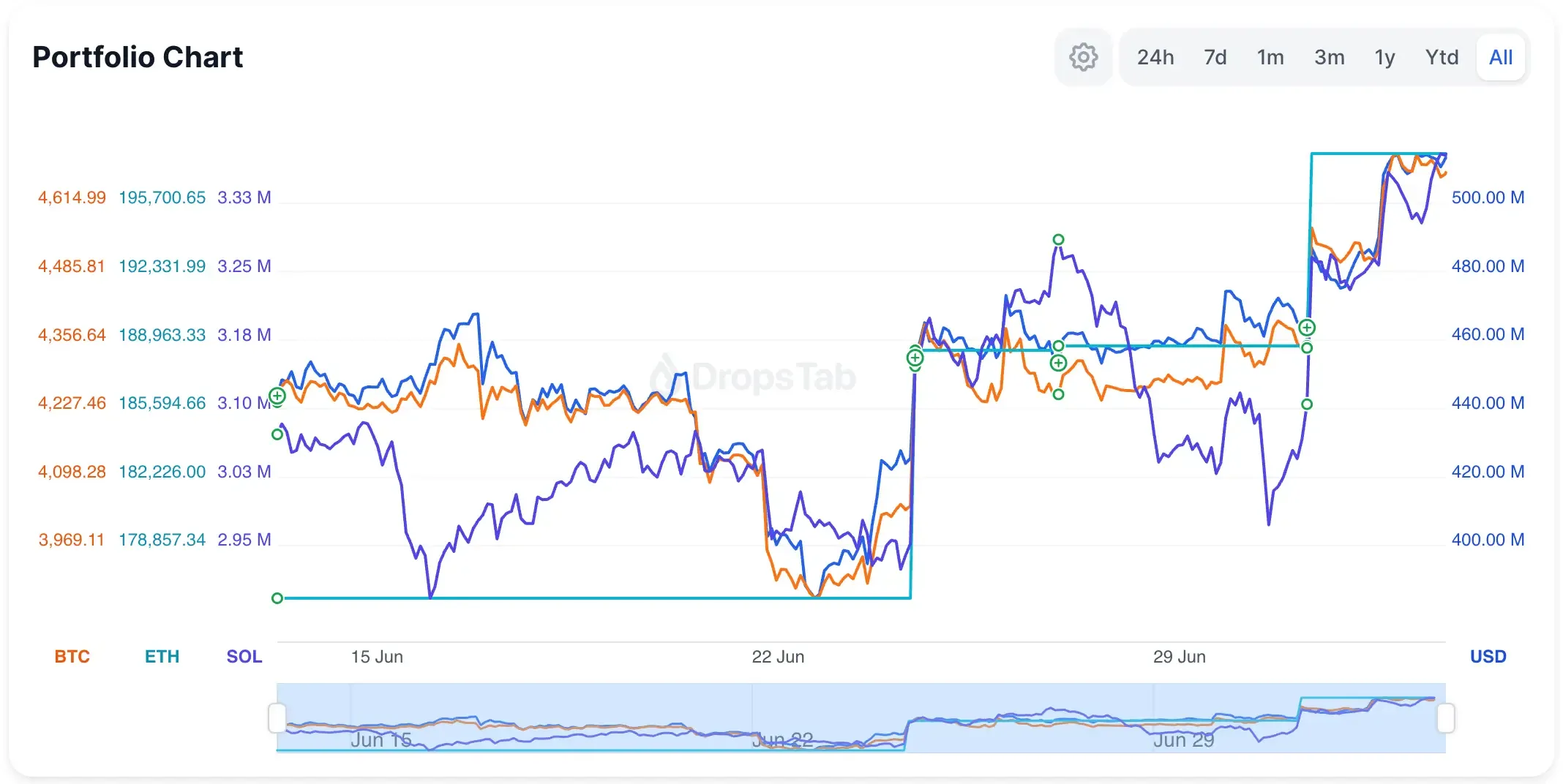Switch to Ytd time range
This screenshot has height=784, width=1563.
tap(1442, 57)
